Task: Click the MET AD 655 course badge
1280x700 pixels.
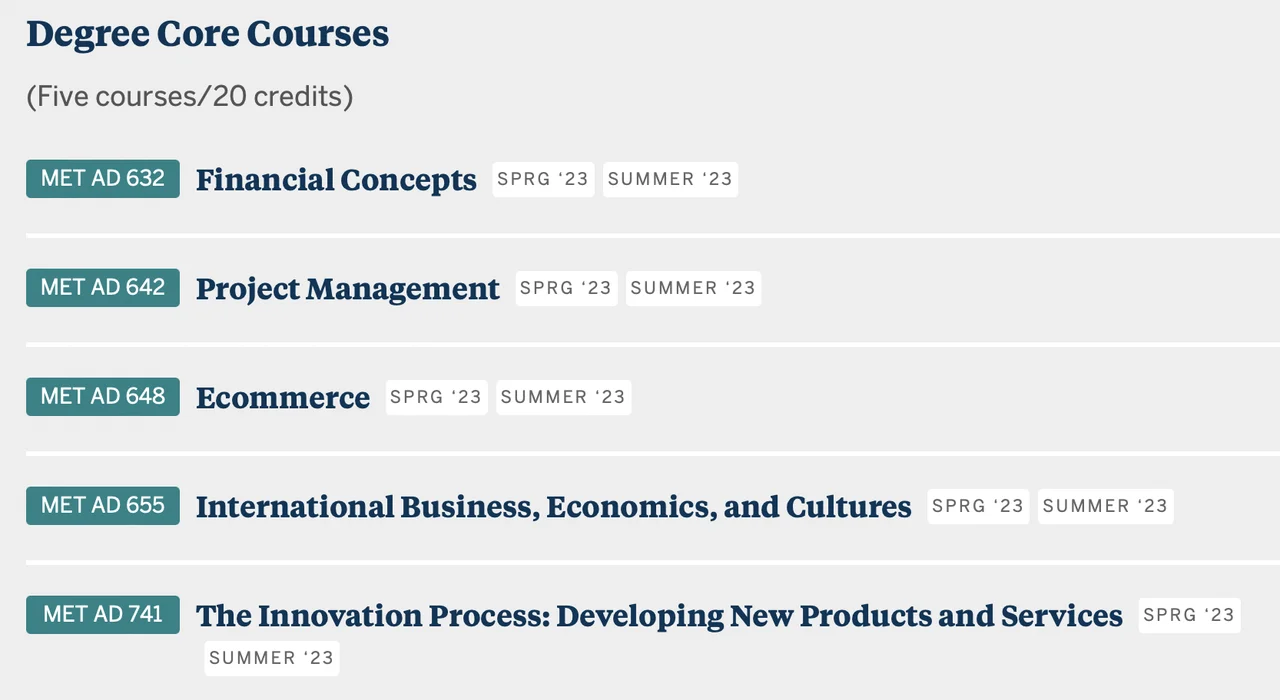Action: point(103,506)
